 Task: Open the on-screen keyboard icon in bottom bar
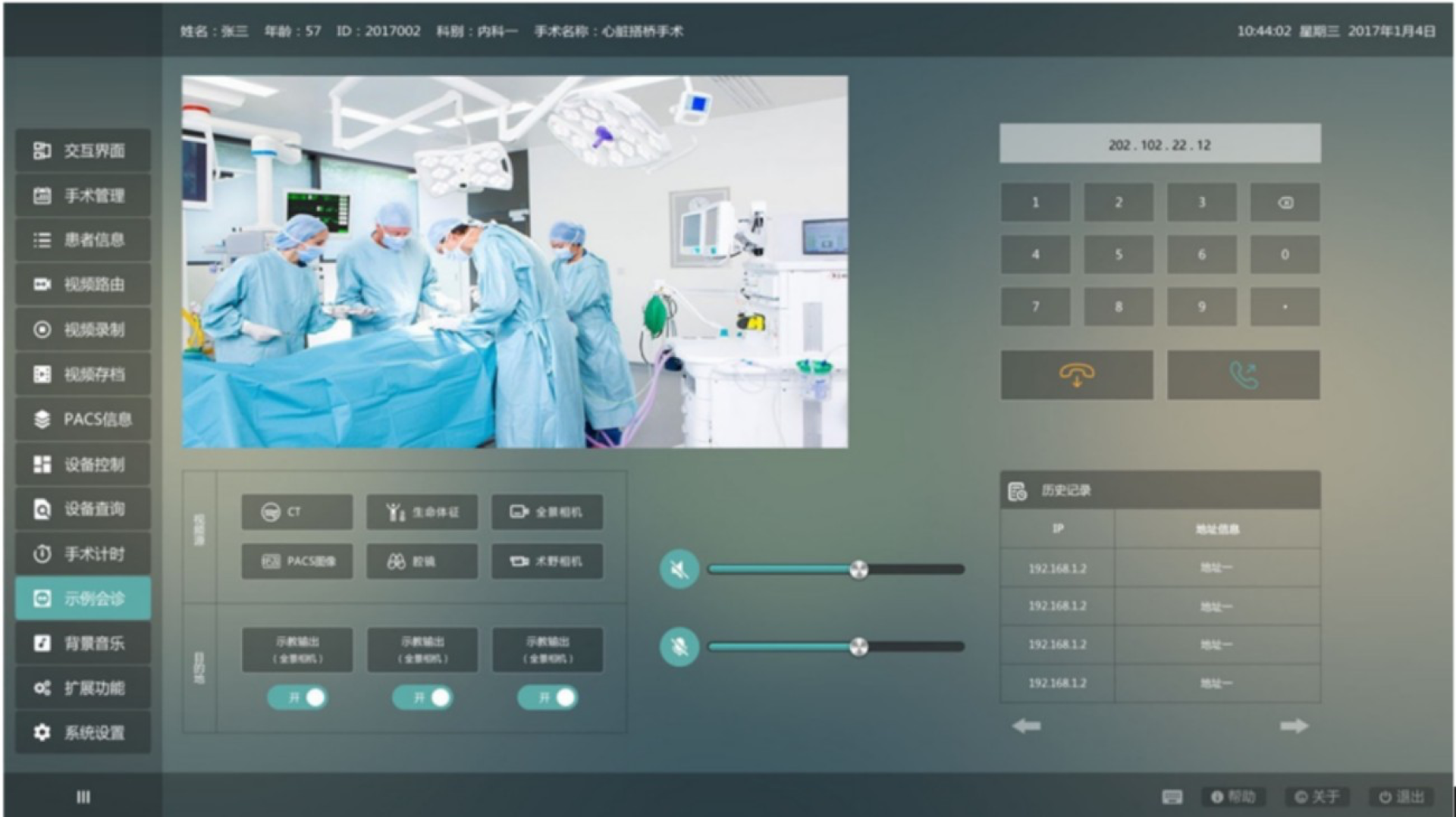click(x=1172, y=797)
